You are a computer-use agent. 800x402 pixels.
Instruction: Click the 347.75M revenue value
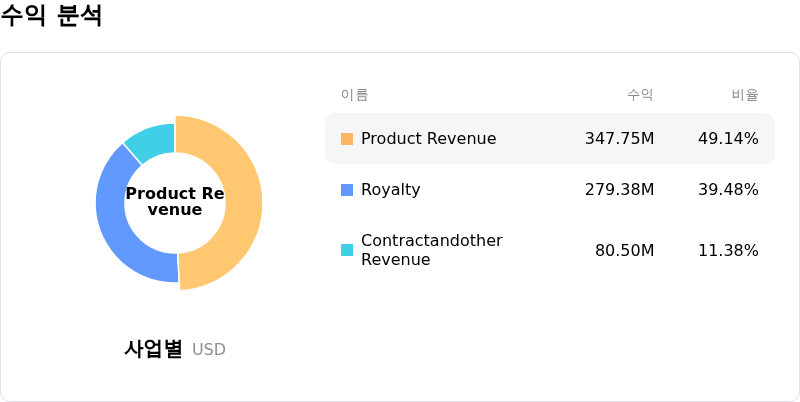point(619,139)
